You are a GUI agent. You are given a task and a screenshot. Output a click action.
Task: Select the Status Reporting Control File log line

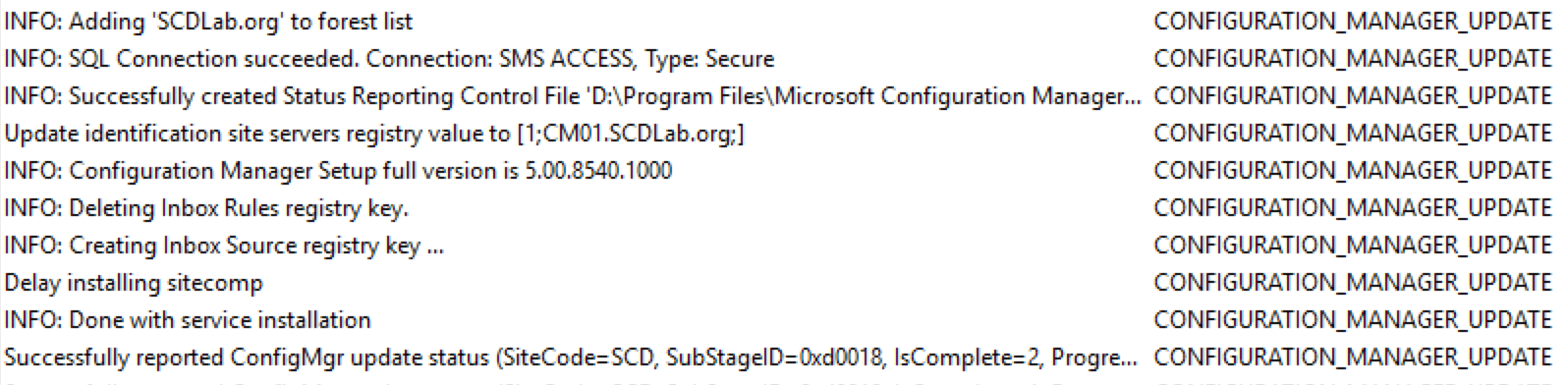pyautogui.click(x=573, y=96)
